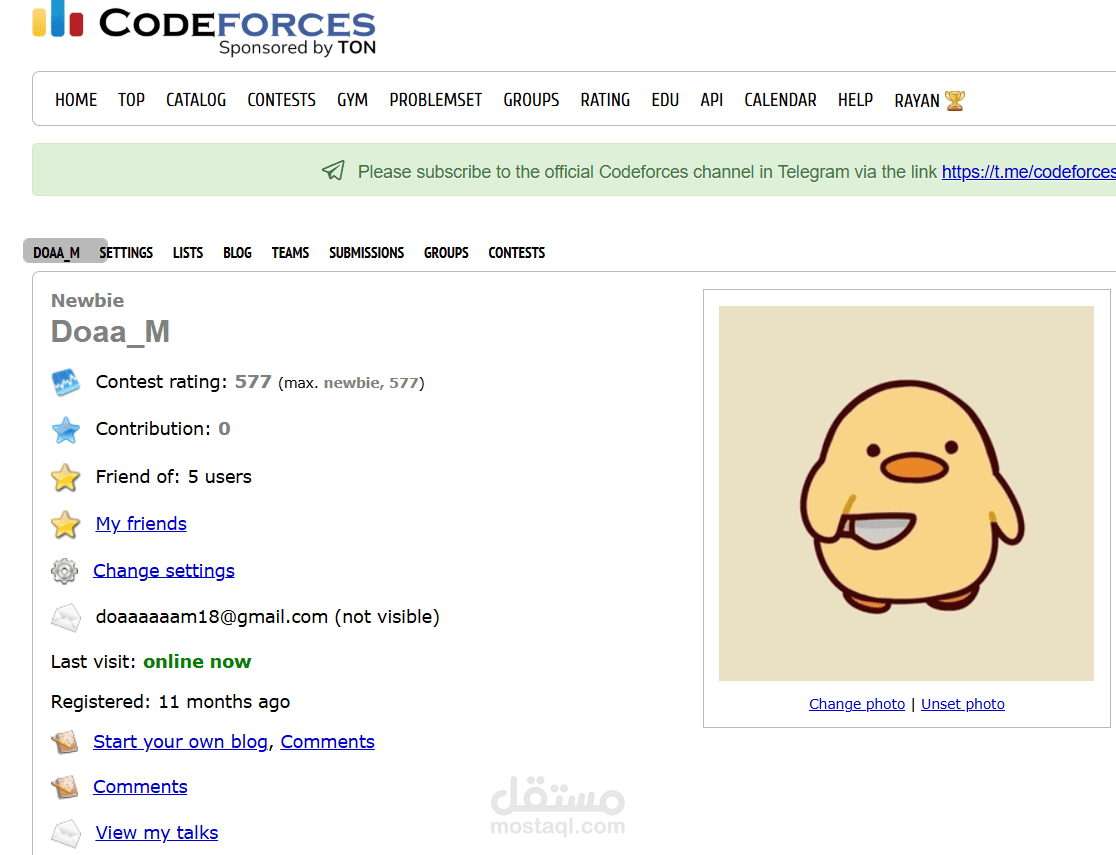
Task: Click the Newbie rank label
Action: coord(88,300)
